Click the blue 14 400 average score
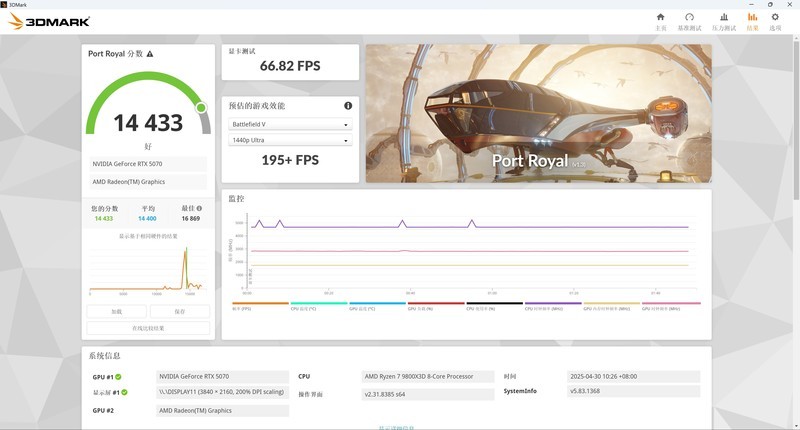Viewport: 800px width, 430px height. pyautogui.click(x=147, y=218)
